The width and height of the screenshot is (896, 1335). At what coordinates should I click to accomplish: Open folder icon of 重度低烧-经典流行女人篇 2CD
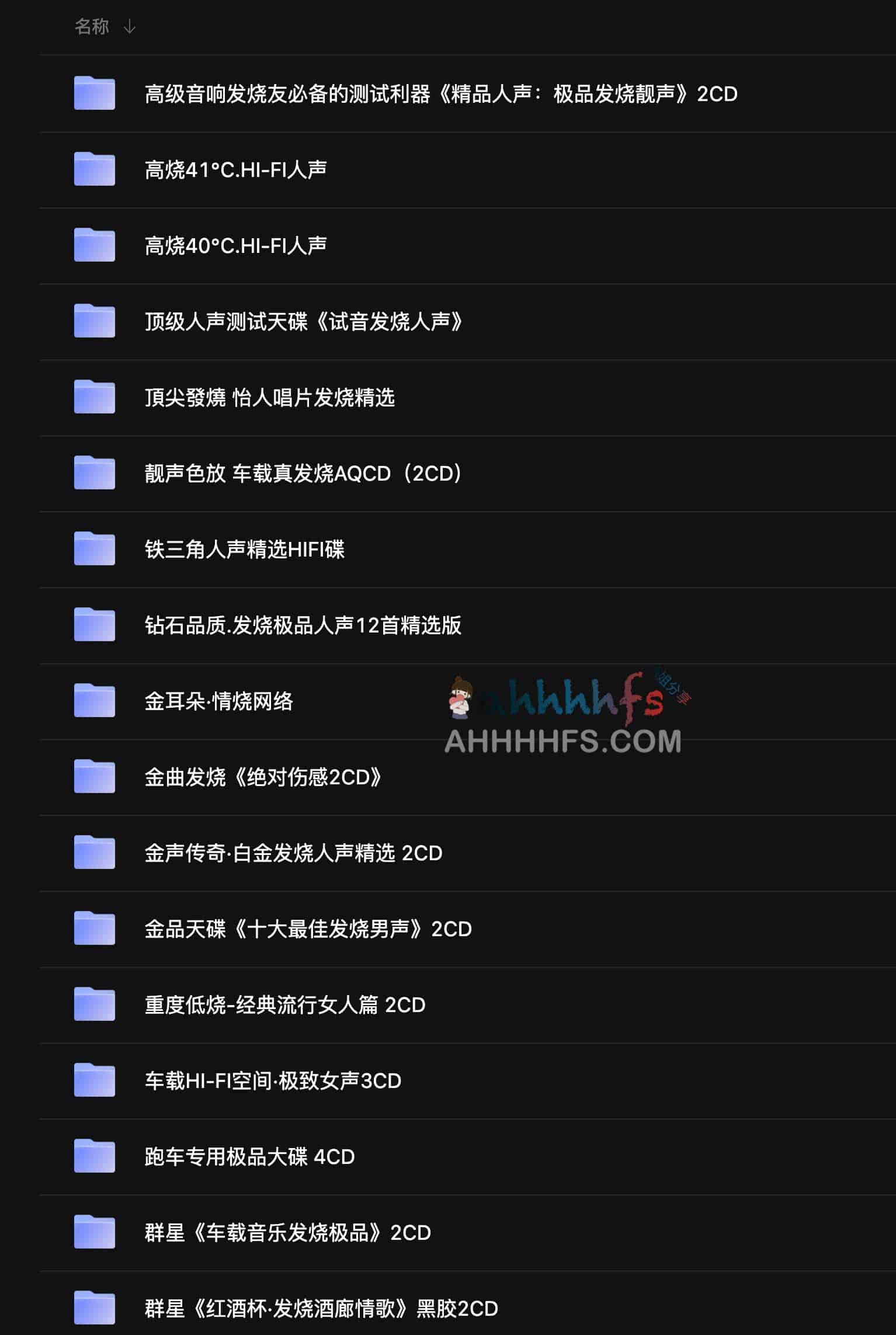click(94, 1004)
